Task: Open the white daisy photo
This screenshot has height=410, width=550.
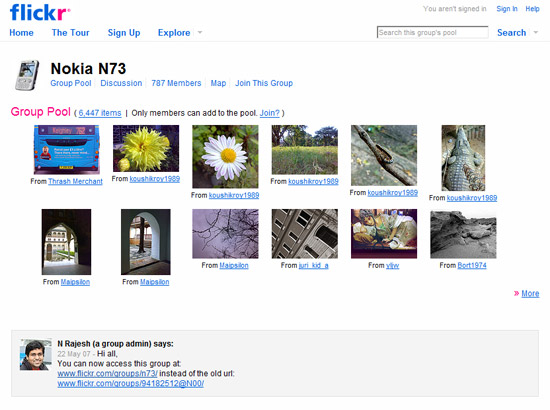Action: coord(225,156)
